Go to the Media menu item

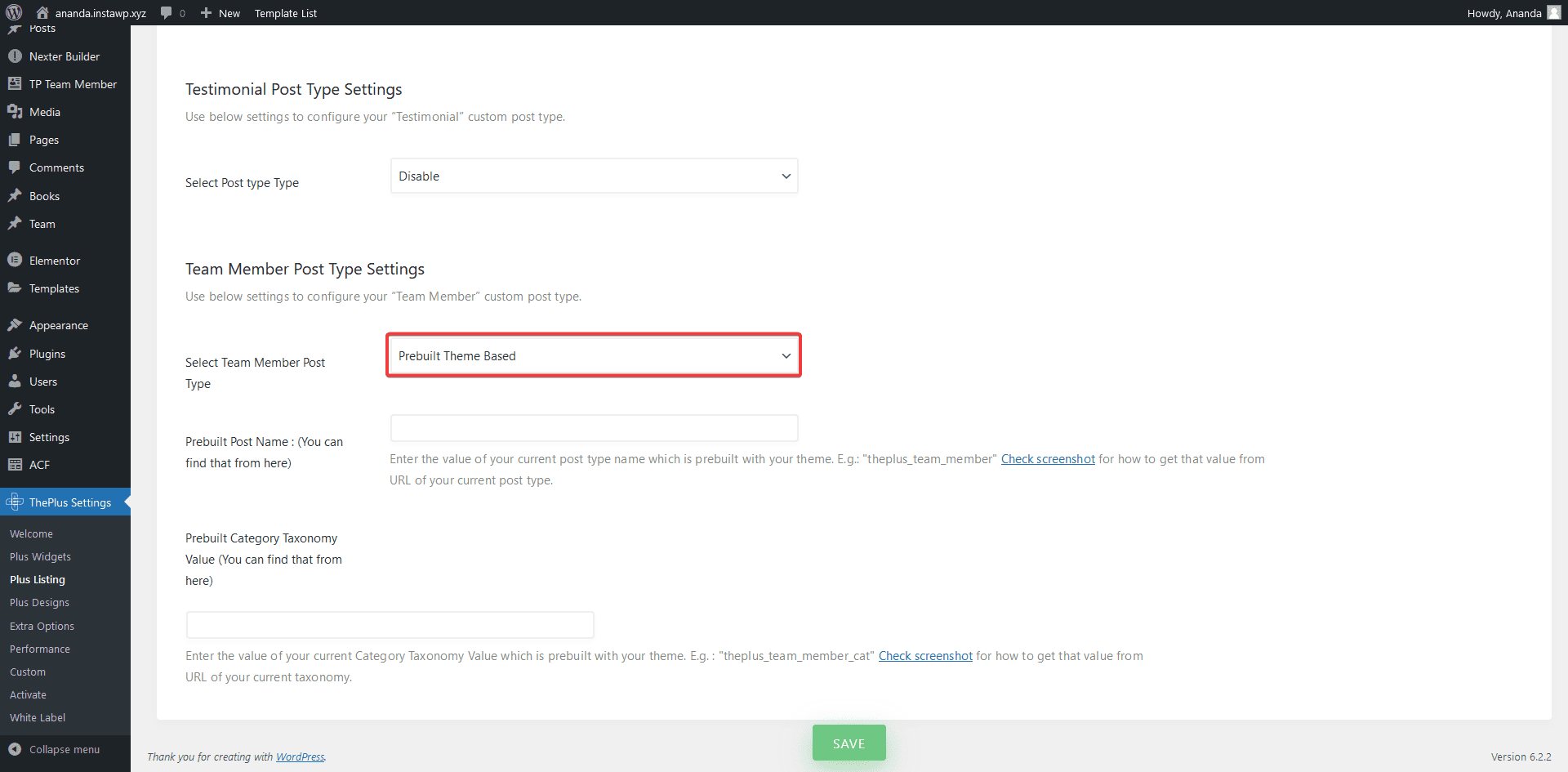pos(45,112)
